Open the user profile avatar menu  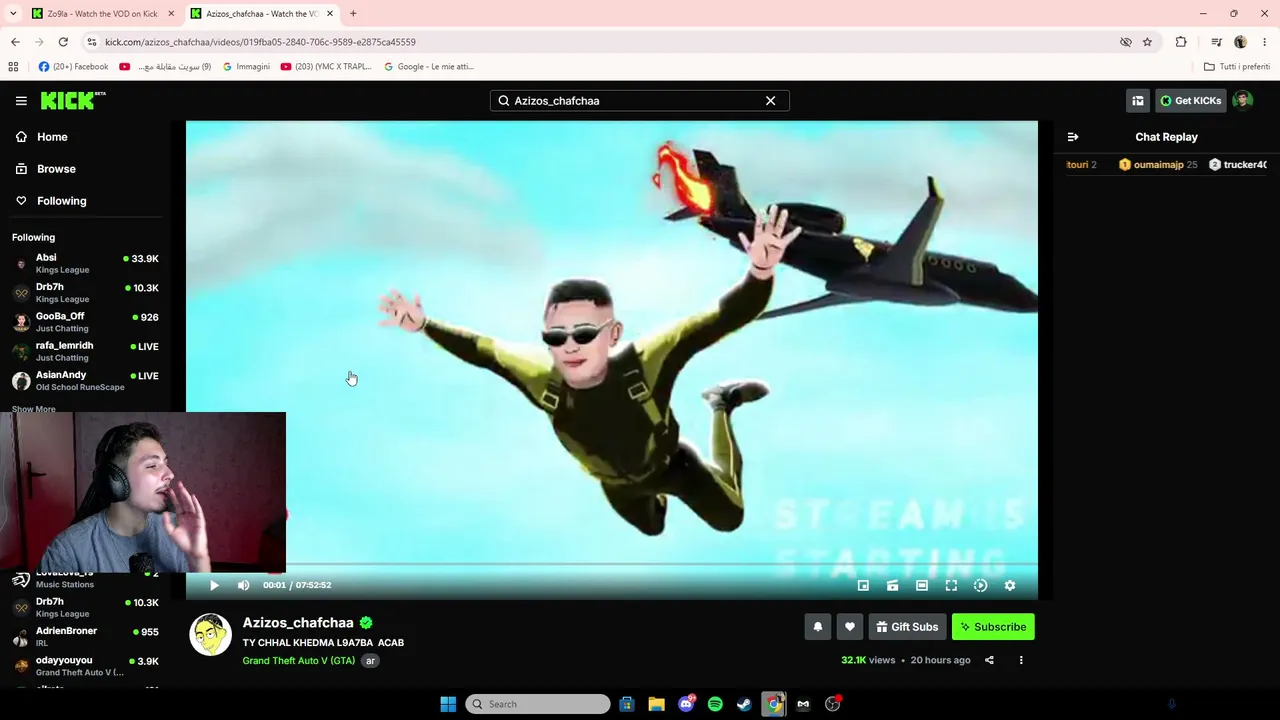pyautogui.click(x=1243, y=100)
